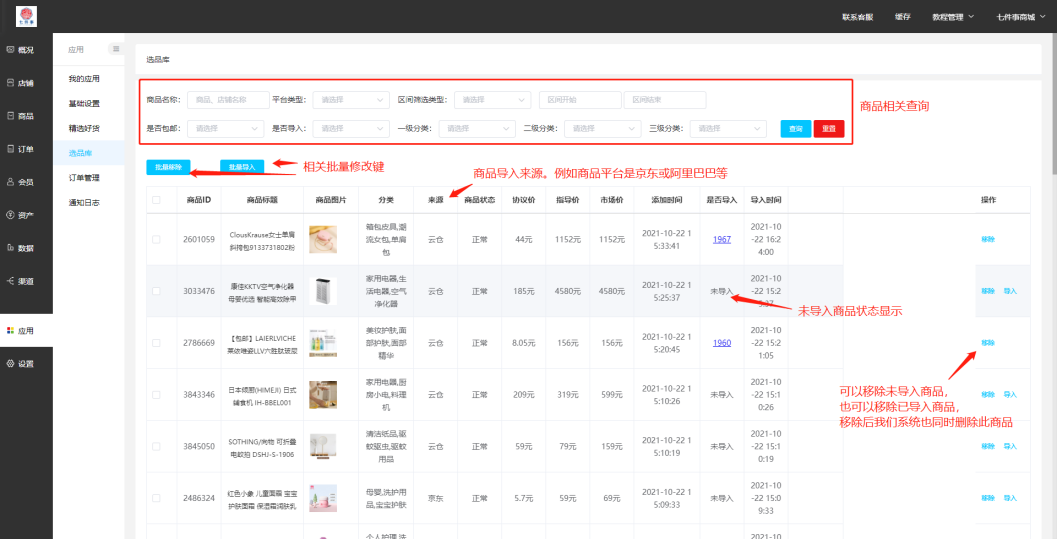Viewport: 1057px width, 539px height.
Task: Click 联系客服 in the top bar
Action: pyautogui.click(x=857, y=17)
